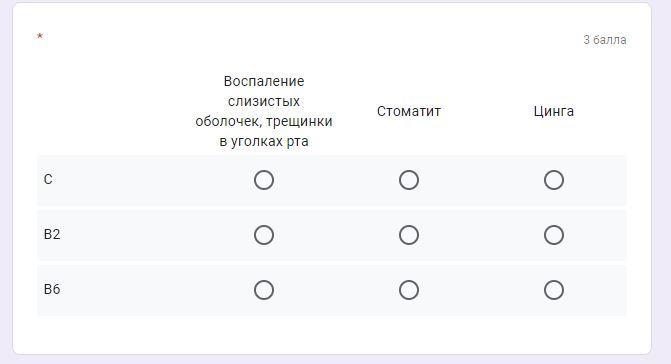The height and width of the screenshot is (364, 671).
Task: Click the shaded B2 row background
Action: 332,235
